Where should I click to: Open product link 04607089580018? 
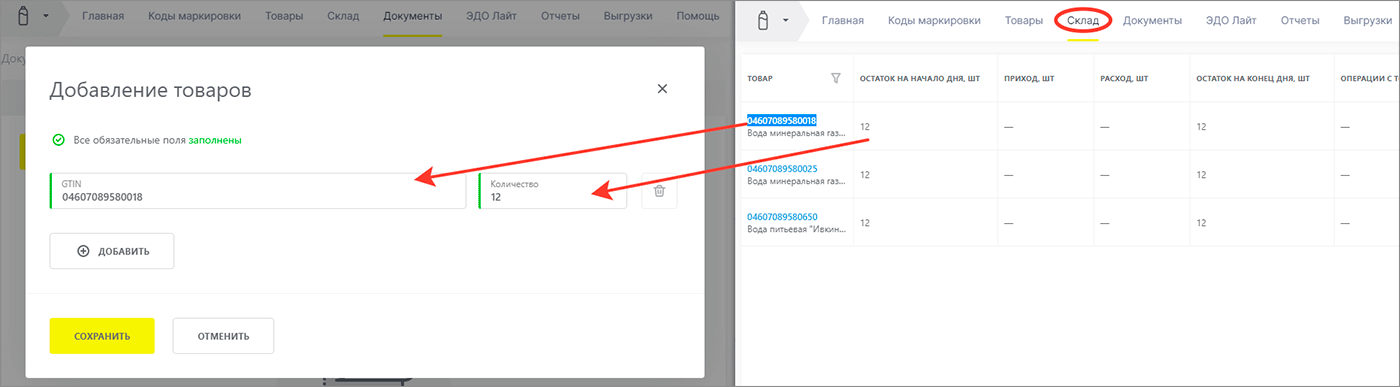coord(782,120)
